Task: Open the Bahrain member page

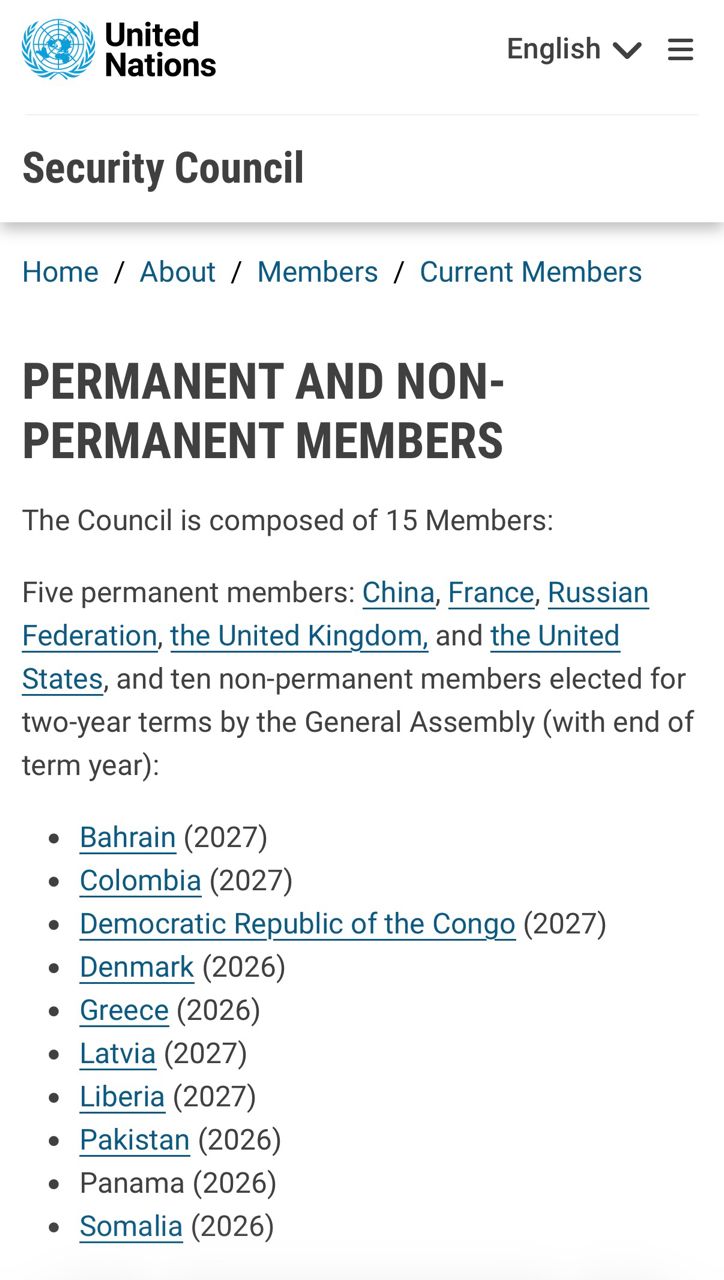Action: pos(128,837)
